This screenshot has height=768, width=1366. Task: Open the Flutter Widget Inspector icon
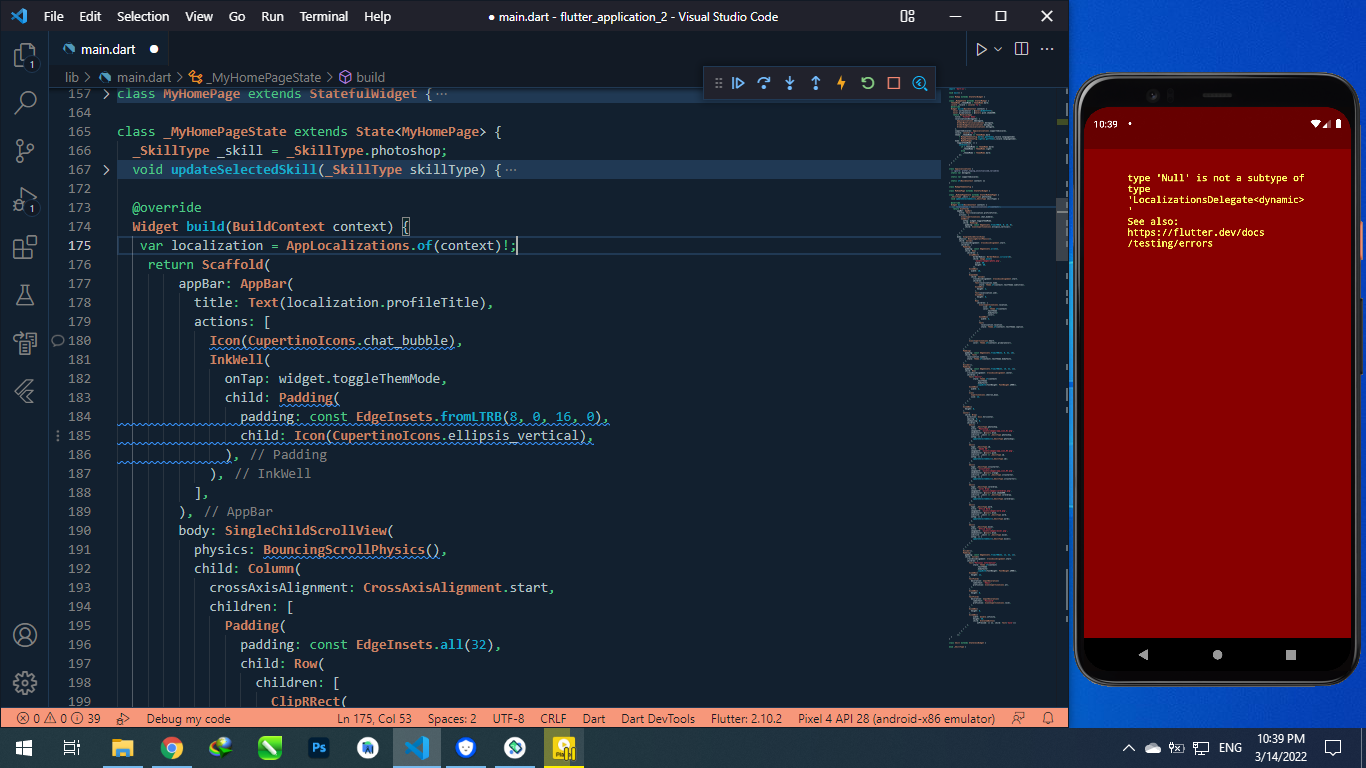920,83
